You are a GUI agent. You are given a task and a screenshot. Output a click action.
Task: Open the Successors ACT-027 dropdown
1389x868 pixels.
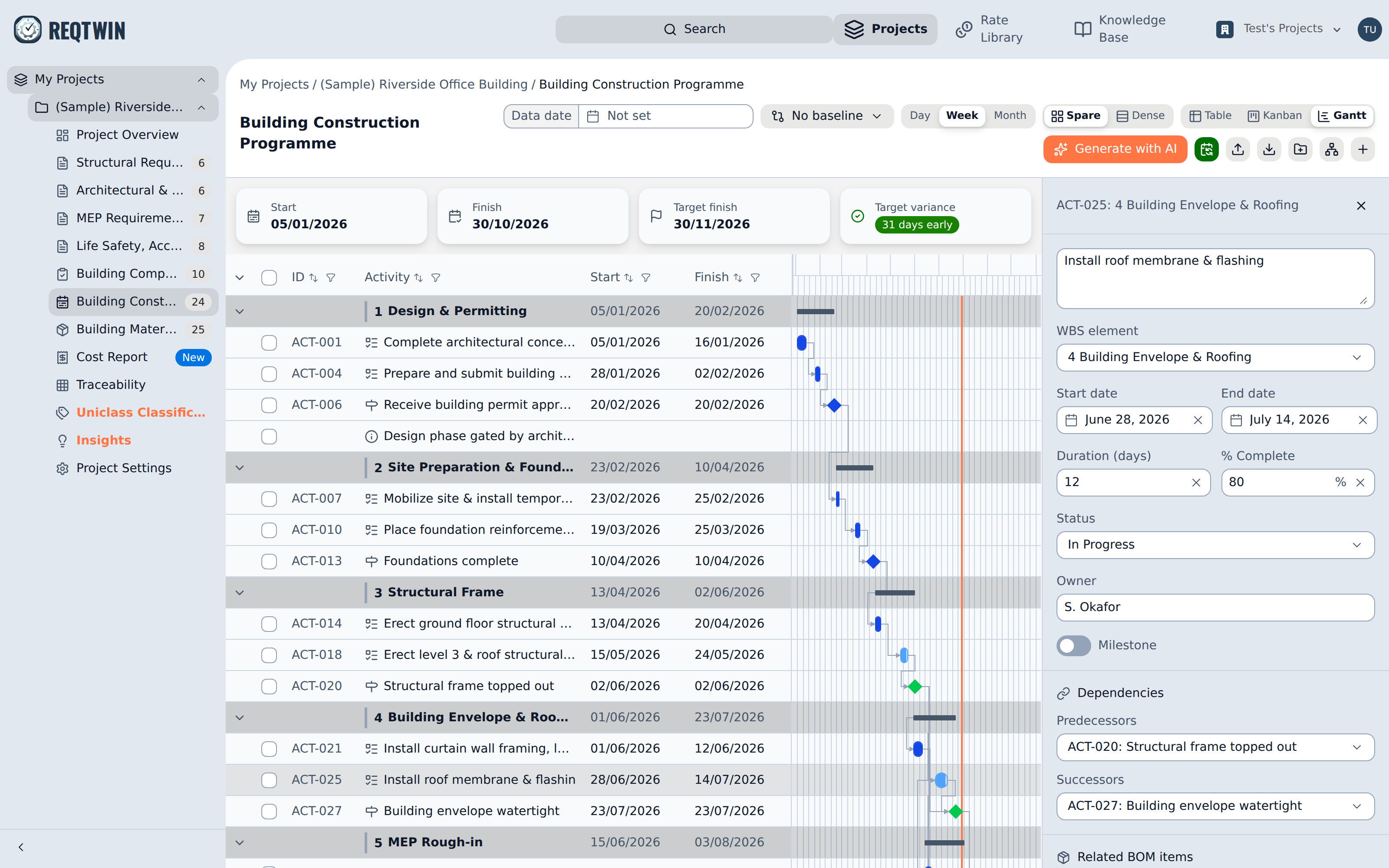click(x=1215, y=806)
